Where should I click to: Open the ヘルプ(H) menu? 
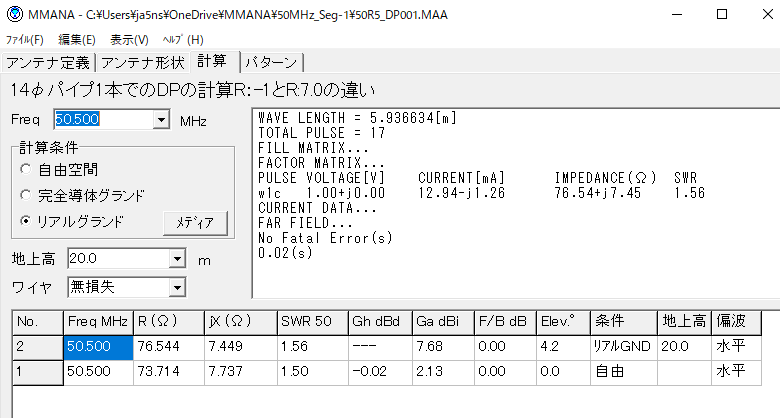(182, 40)
